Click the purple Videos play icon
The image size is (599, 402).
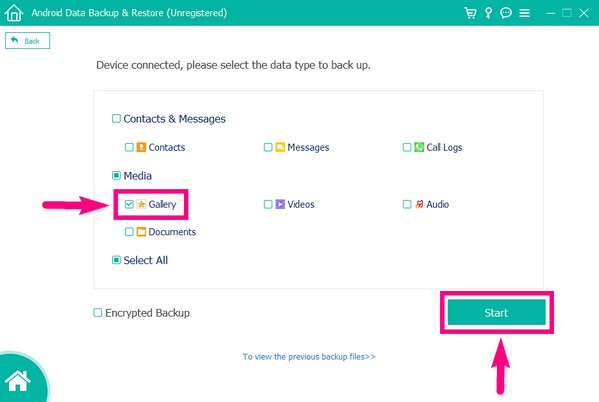(x=280, y=204)
